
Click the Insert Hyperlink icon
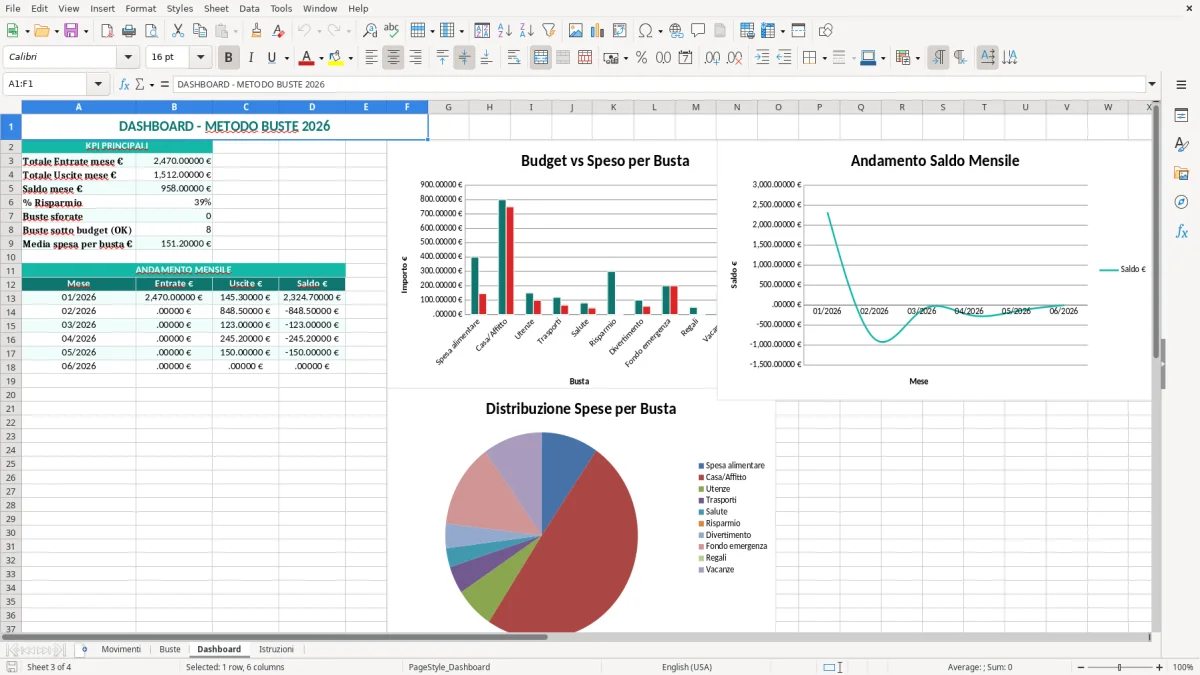pos(676,31)
